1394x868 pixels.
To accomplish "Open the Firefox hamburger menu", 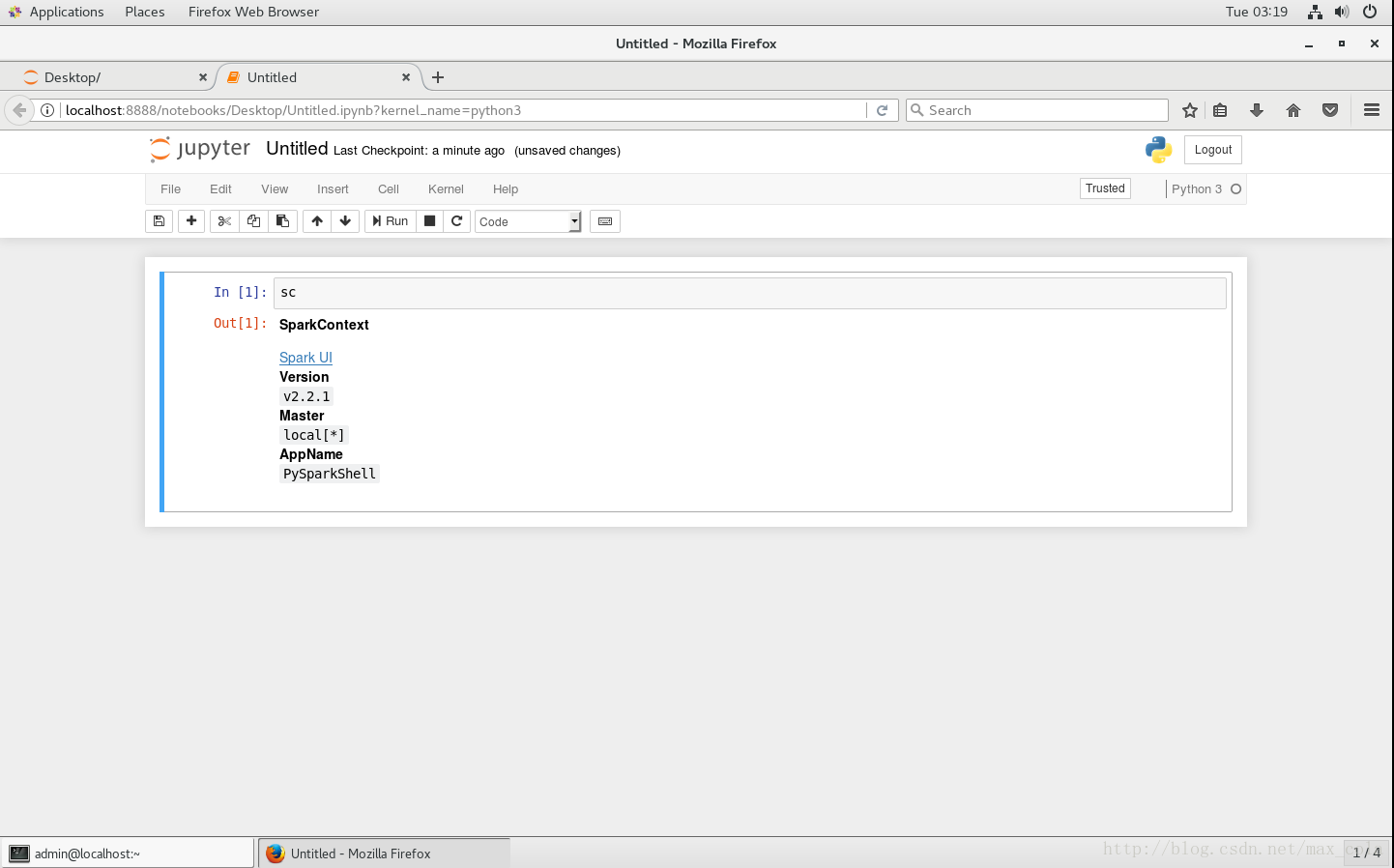I will 1372,110.
